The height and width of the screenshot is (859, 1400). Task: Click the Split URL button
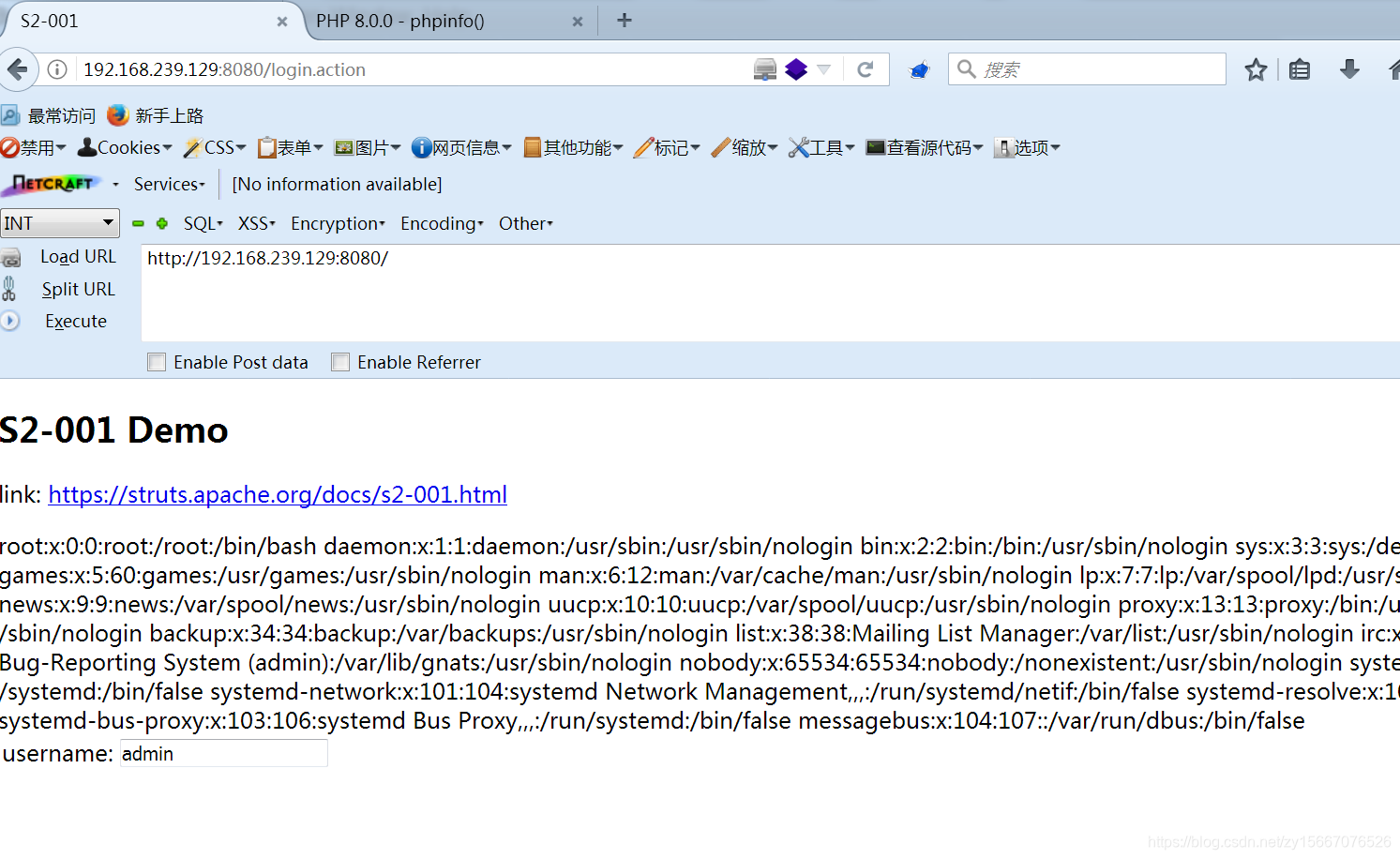[x=78, y=289]
